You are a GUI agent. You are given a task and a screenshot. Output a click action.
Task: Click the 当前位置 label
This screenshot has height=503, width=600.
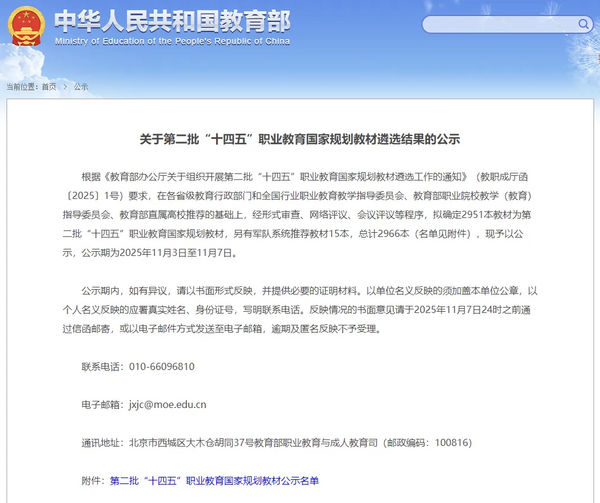[21, 87]
